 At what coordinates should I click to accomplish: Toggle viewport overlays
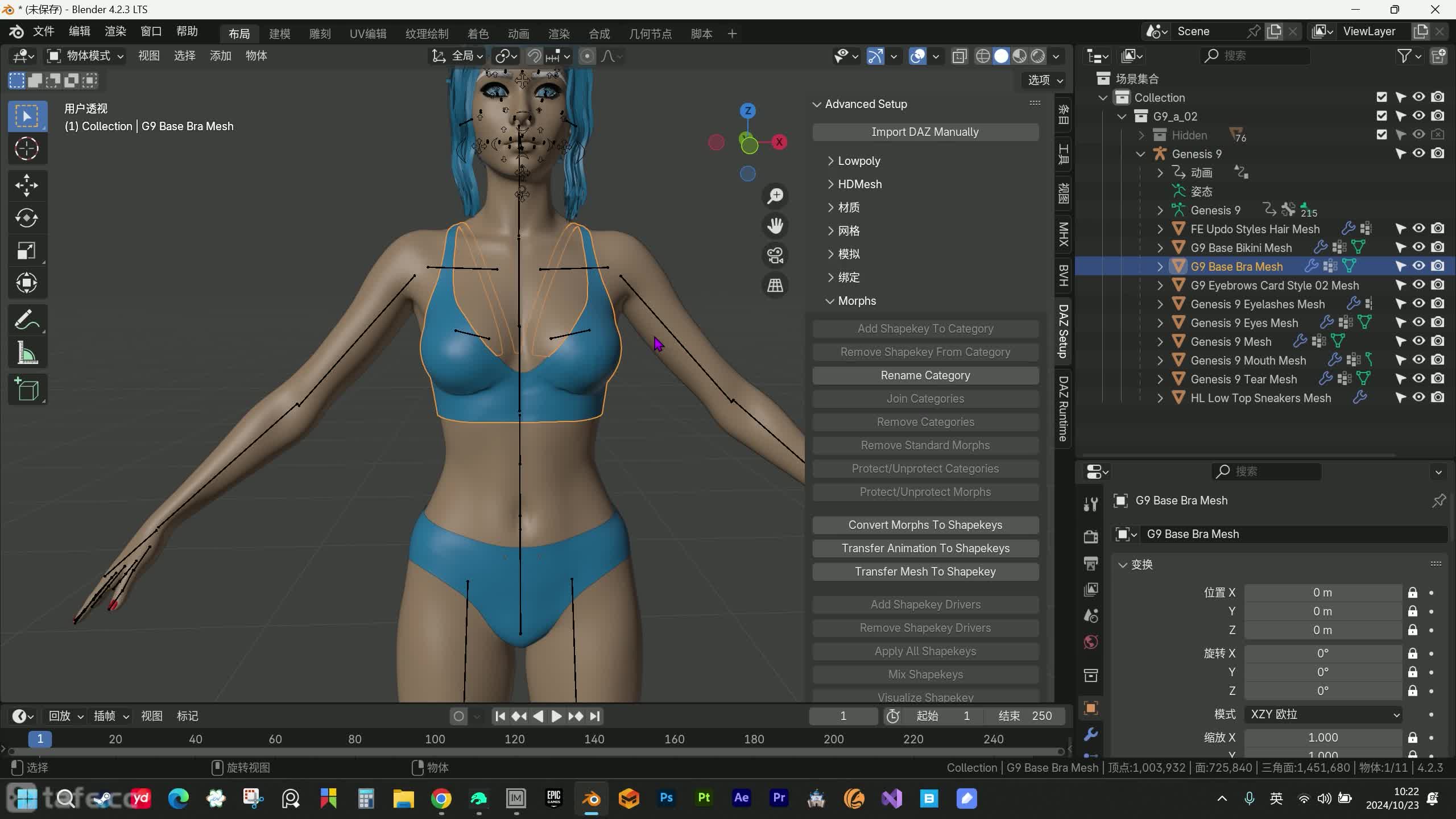pos(917,56)
